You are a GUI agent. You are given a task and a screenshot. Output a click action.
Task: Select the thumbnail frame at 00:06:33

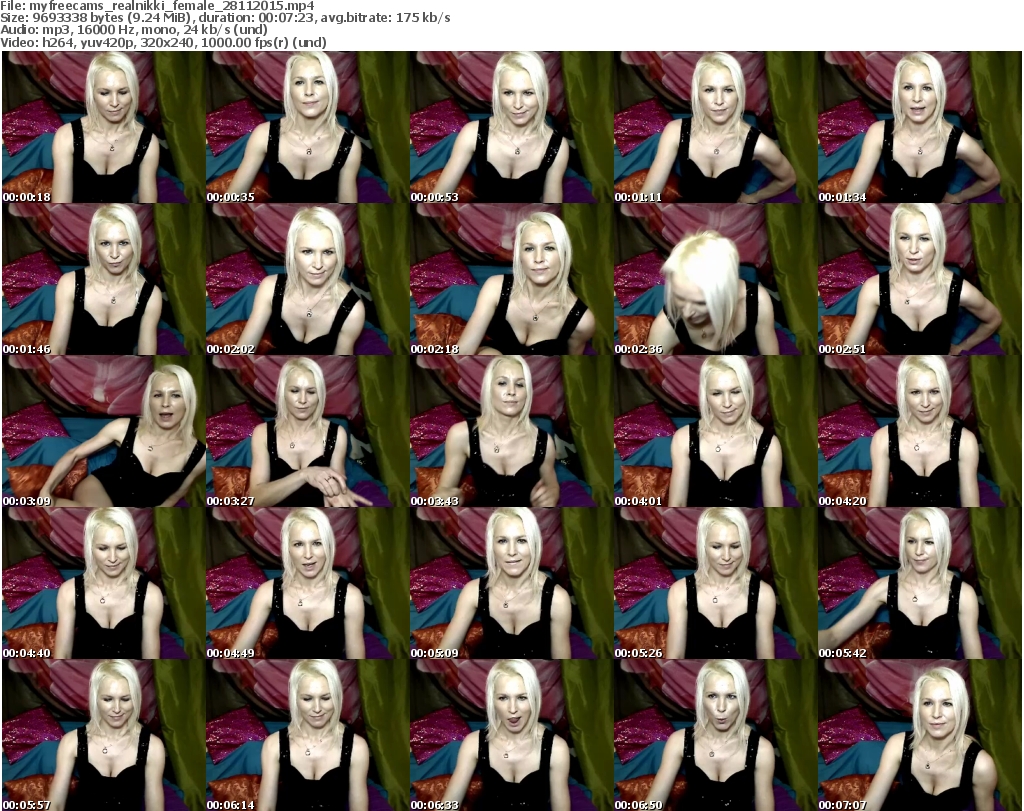(x=511, y=735)
